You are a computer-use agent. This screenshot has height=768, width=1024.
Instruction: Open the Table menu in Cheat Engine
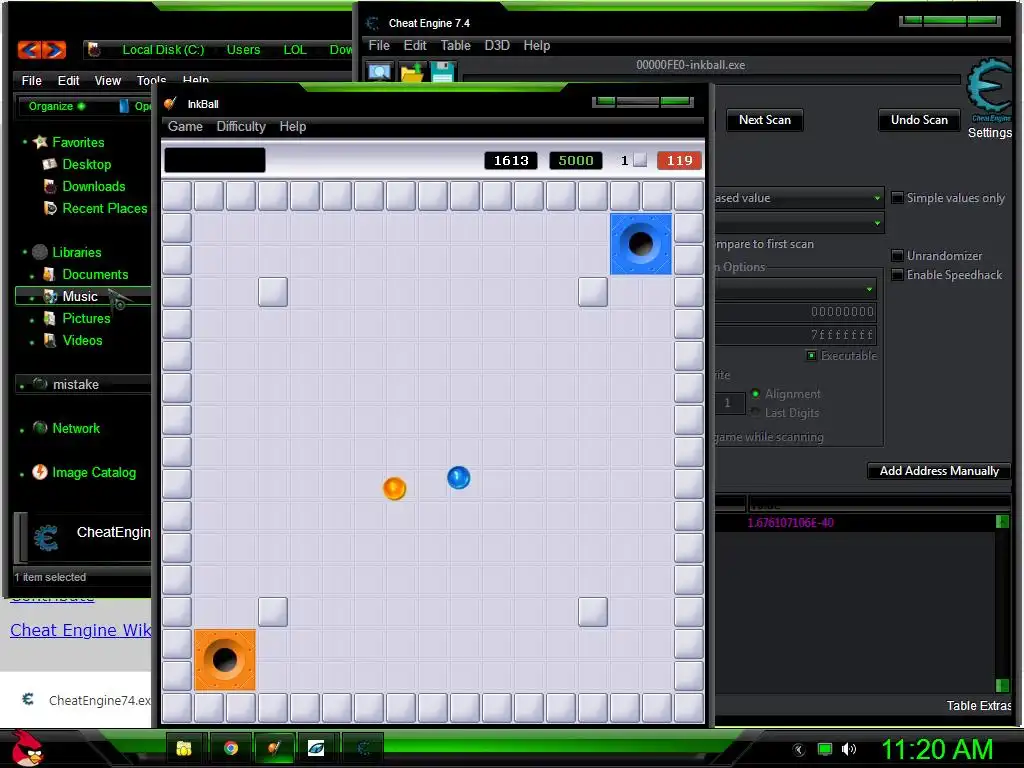point(455,45)
